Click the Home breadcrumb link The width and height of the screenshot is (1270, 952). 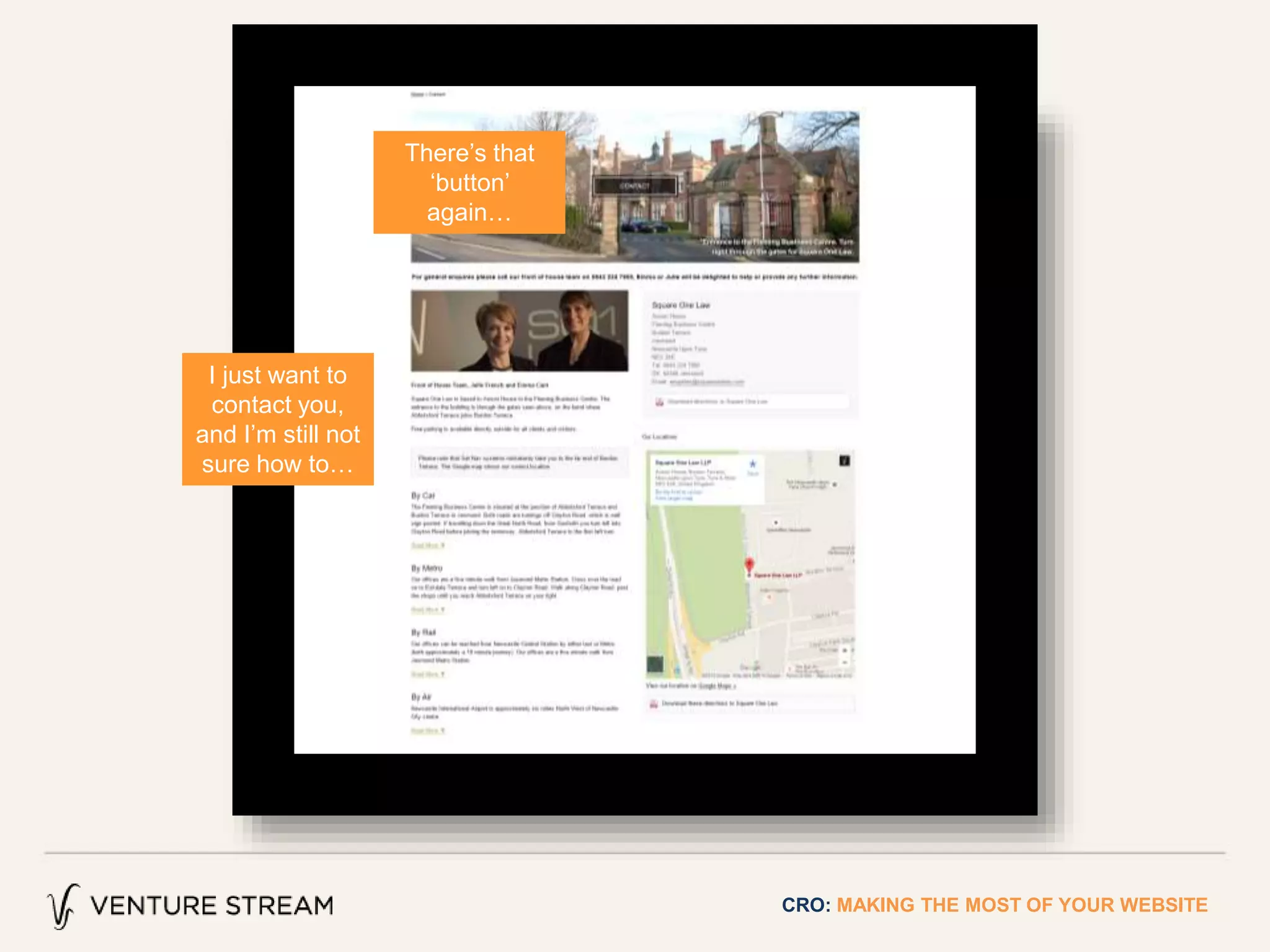point(417,95)
